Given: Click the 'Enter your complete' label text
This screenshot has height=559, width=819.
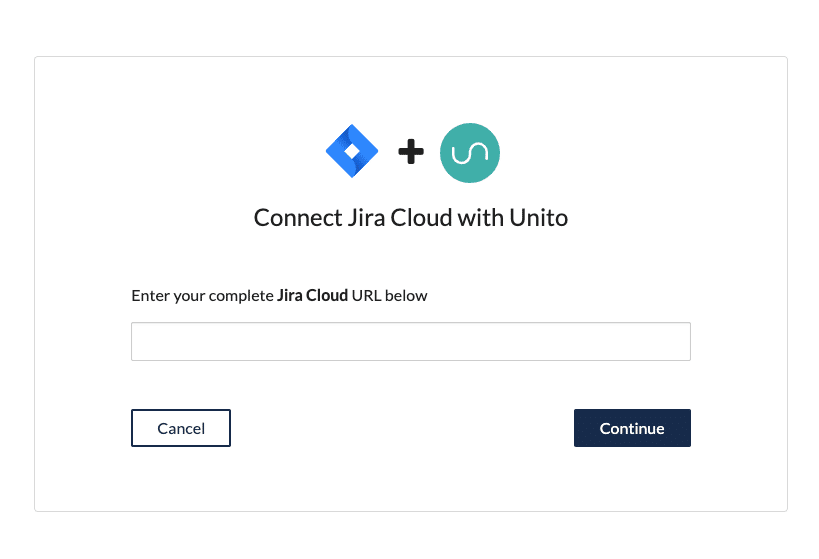Looking at the screenshot, I should 203,296.
